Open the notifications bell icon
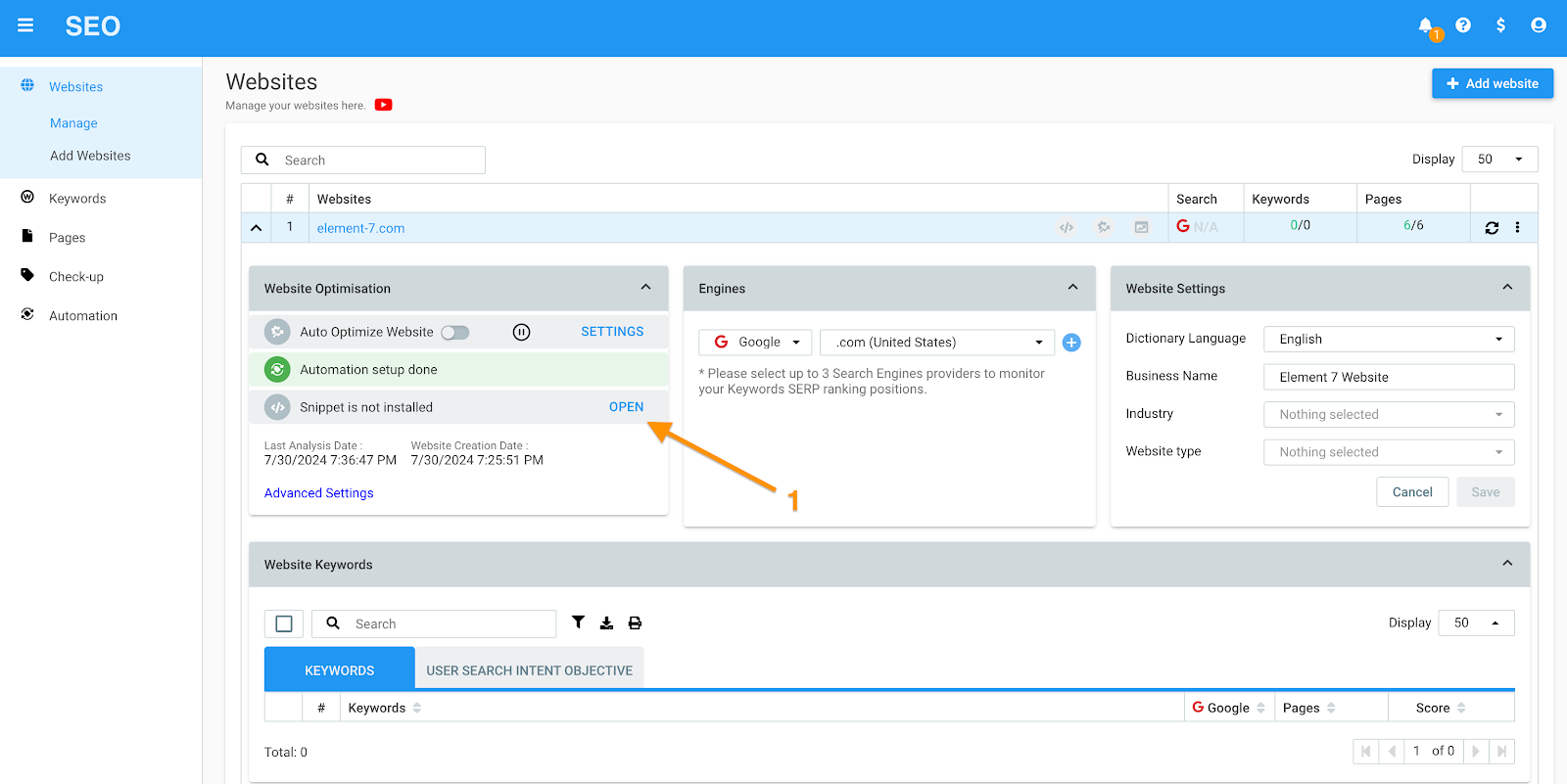The height and width of the screenshot is (784, 1567). pos(1426,26)
